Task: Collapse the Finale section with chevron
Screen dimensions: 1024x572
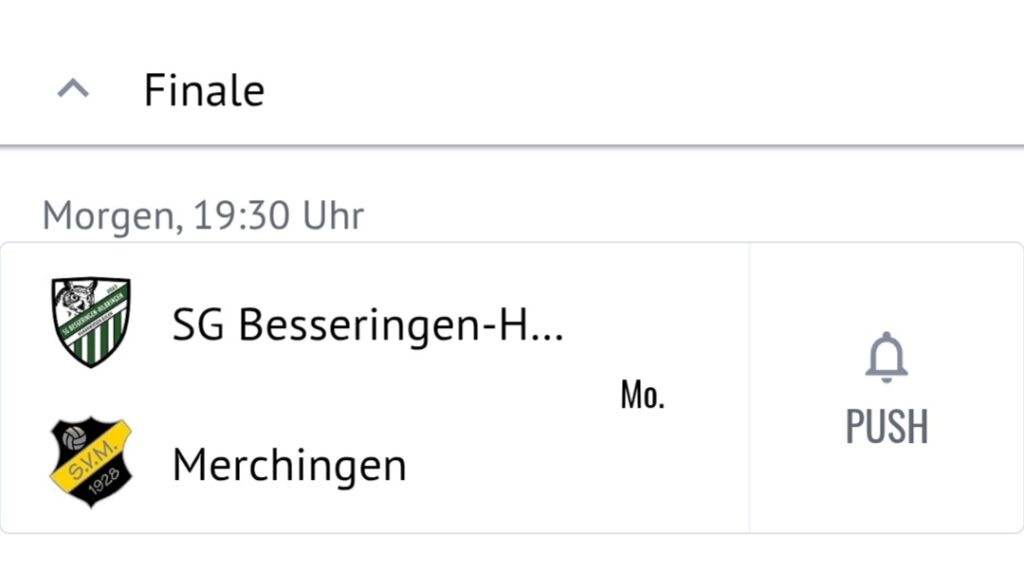Action: (73, 88)
